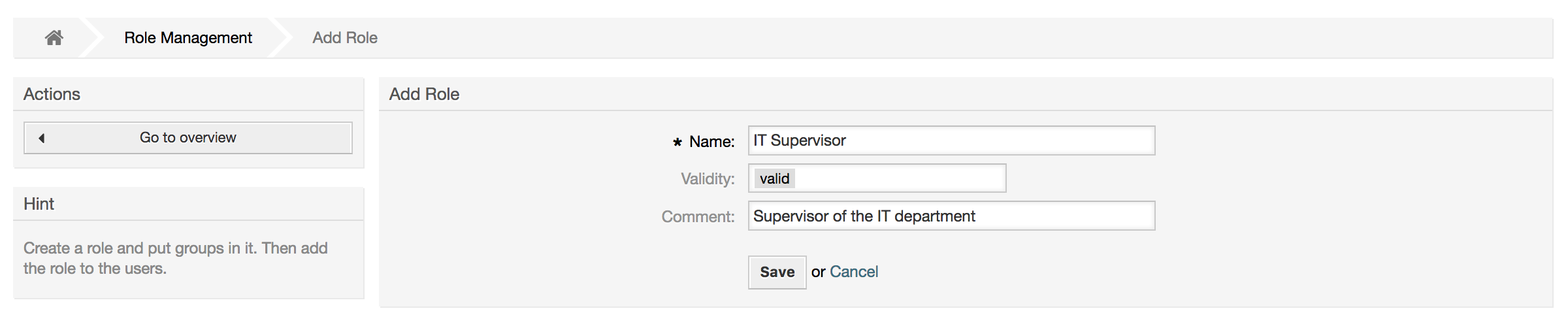The height and width of the screenshot is (330, 1568).
Task: Click the required asterisk beside Name
Action: click(678, 142)
